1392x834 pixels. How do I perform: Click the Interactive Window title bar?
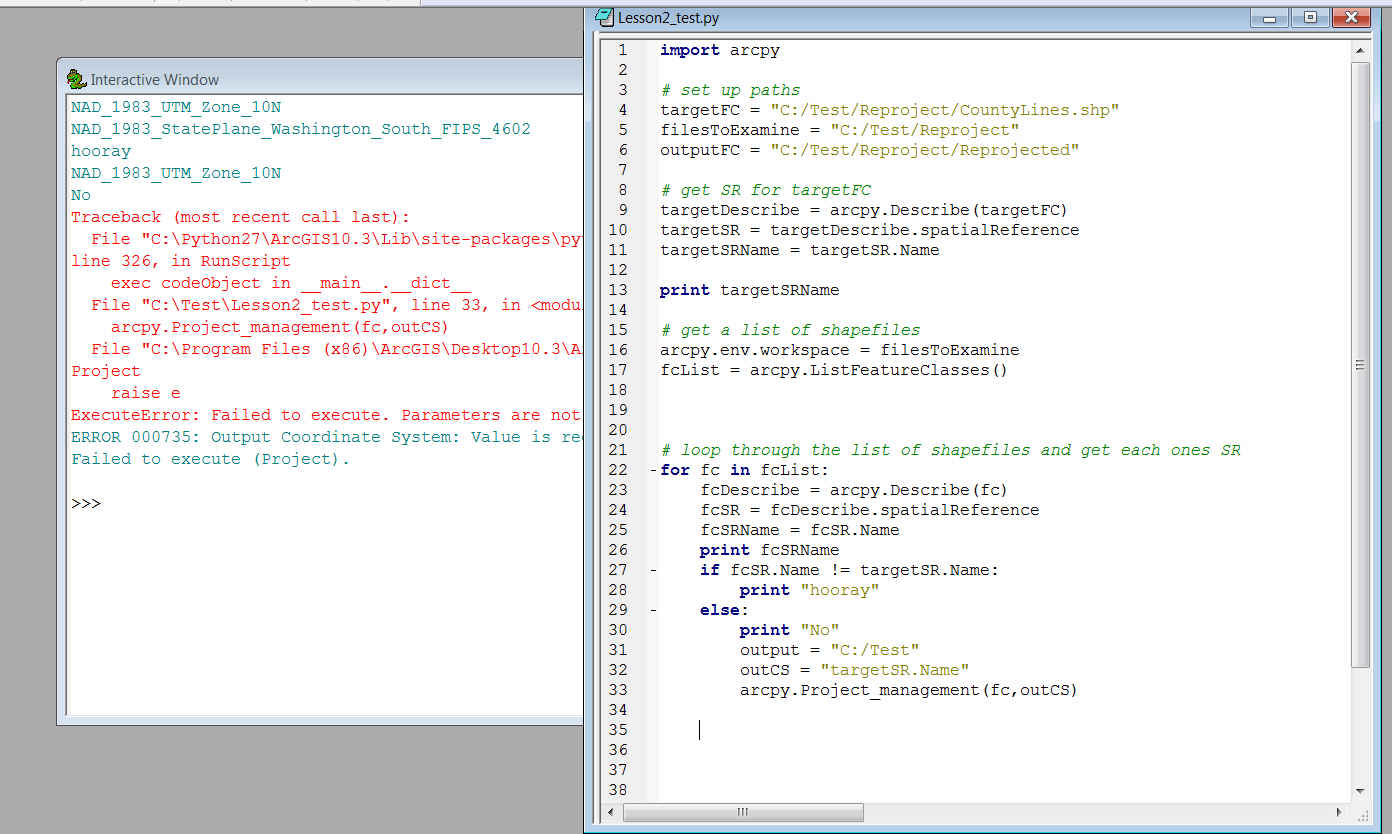[320, 79]
